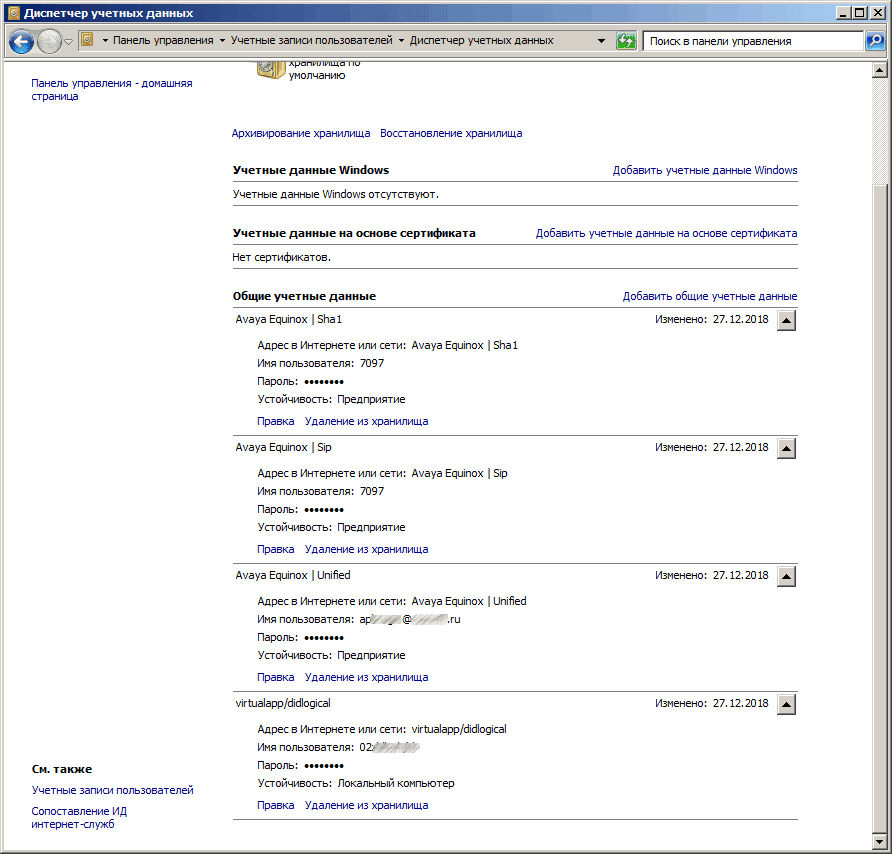Click 'Нет сертификатов.' text
The image size is (892, 854).
coord(282,257)
